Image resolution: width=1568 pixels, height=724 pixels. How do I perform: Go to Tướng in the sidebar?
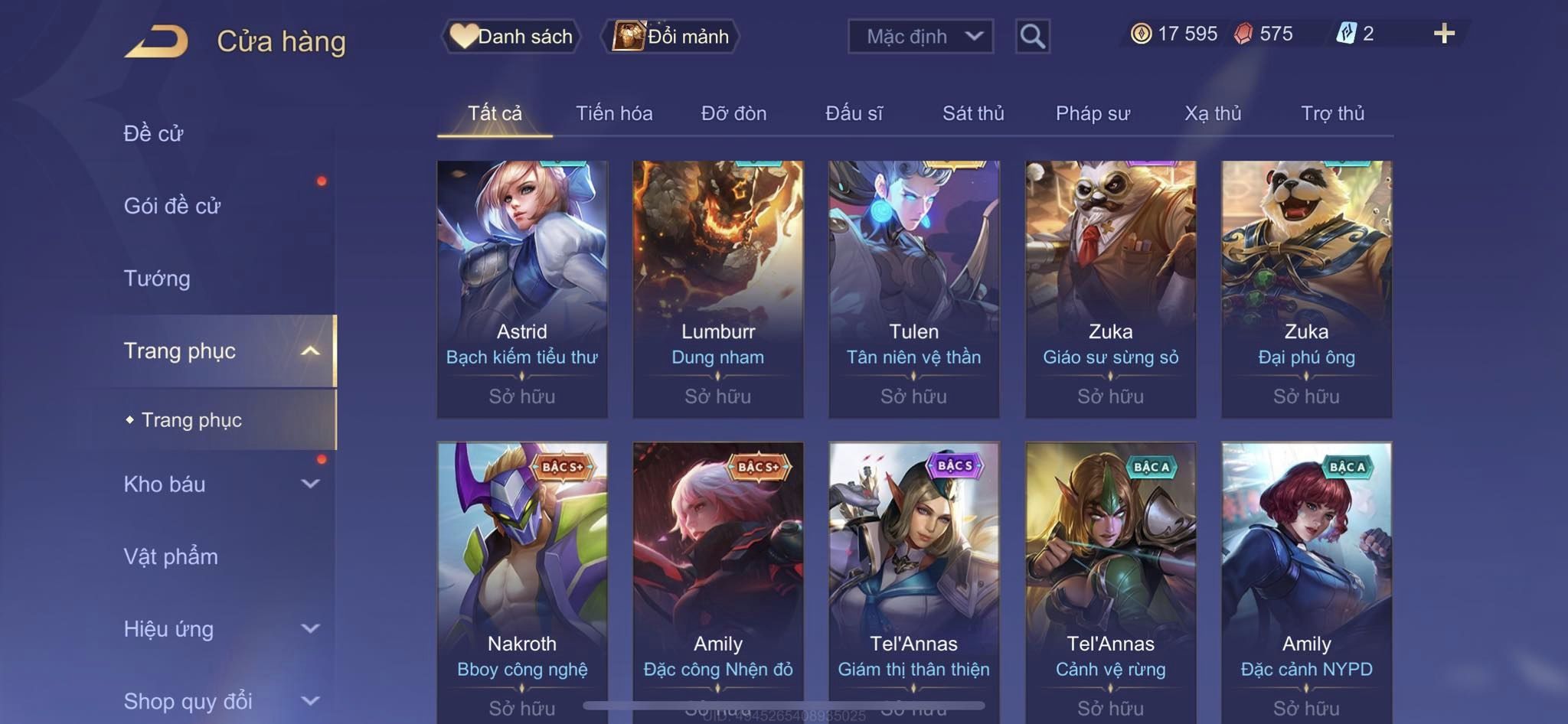click(x=157, y=279)
